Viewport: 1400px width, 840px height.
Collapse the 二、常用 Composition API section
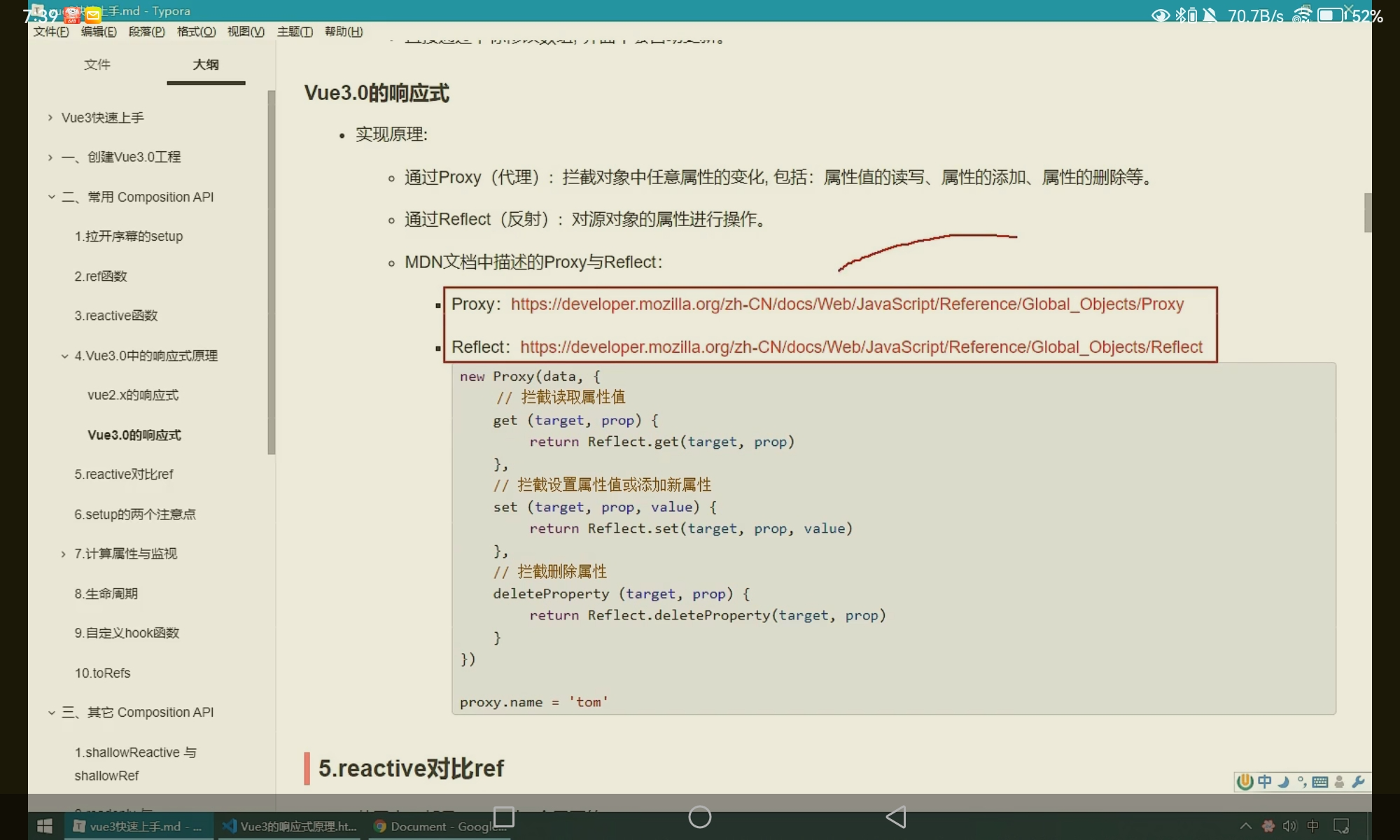[x=51, y=197]
